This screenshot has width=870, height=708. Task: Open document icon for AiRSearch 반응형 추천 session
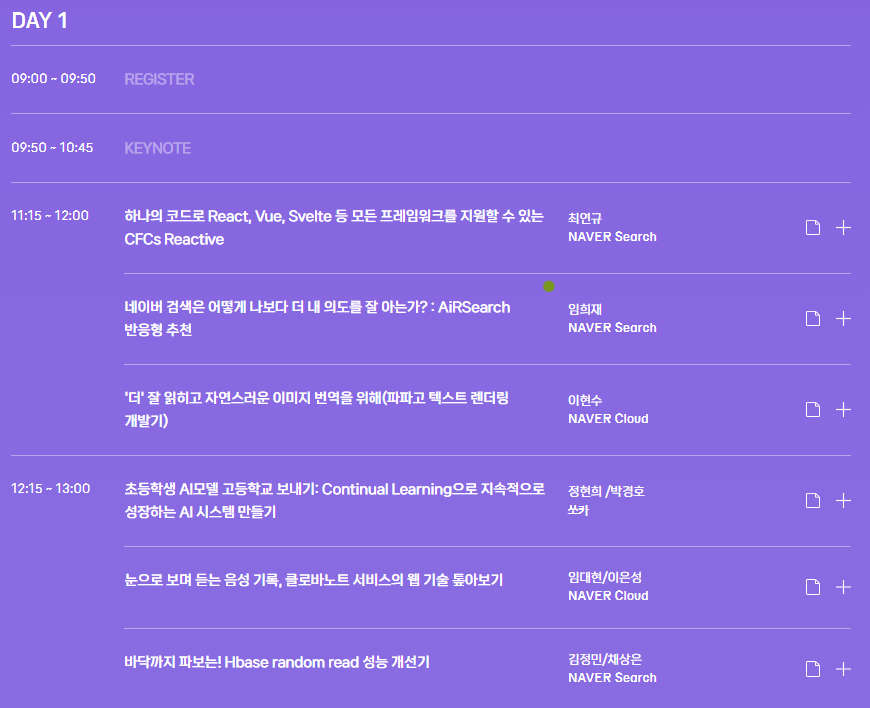coord(813,318)
